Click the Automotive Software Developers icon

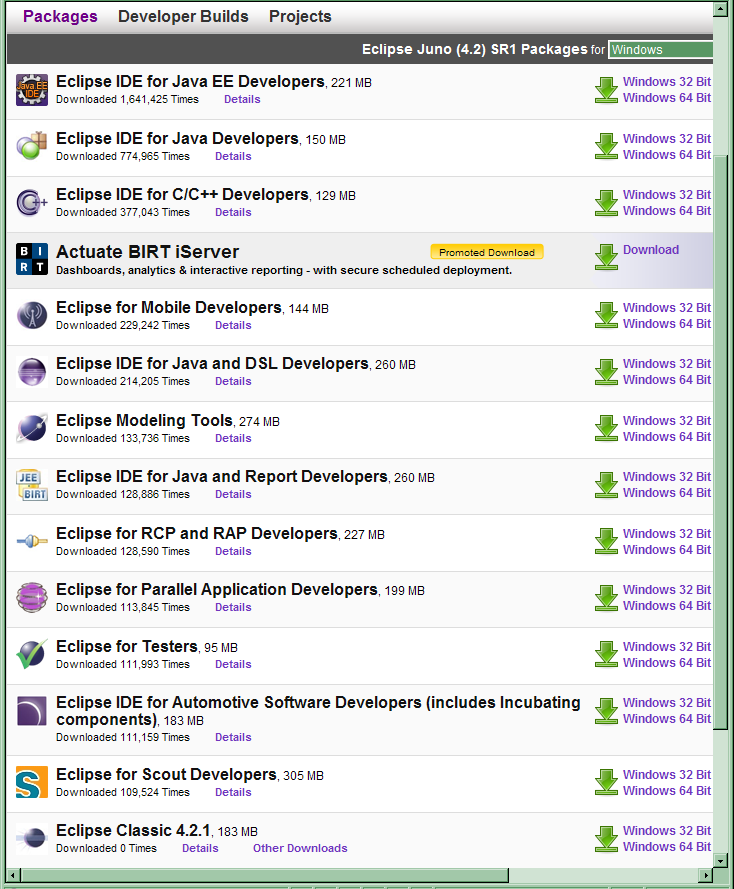click(x=32, y=711)
